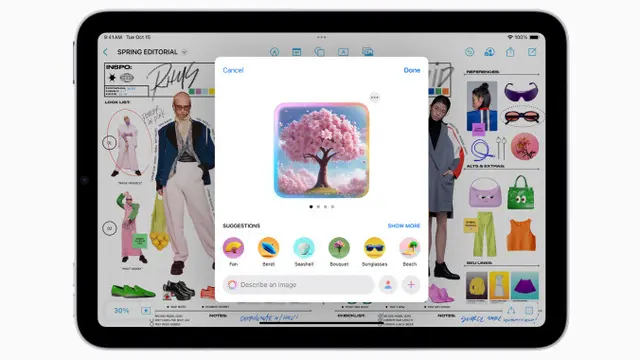Tap the first filled page indicator dot
The width and height of the screenshot is (640, 360).
coord(311,207)
